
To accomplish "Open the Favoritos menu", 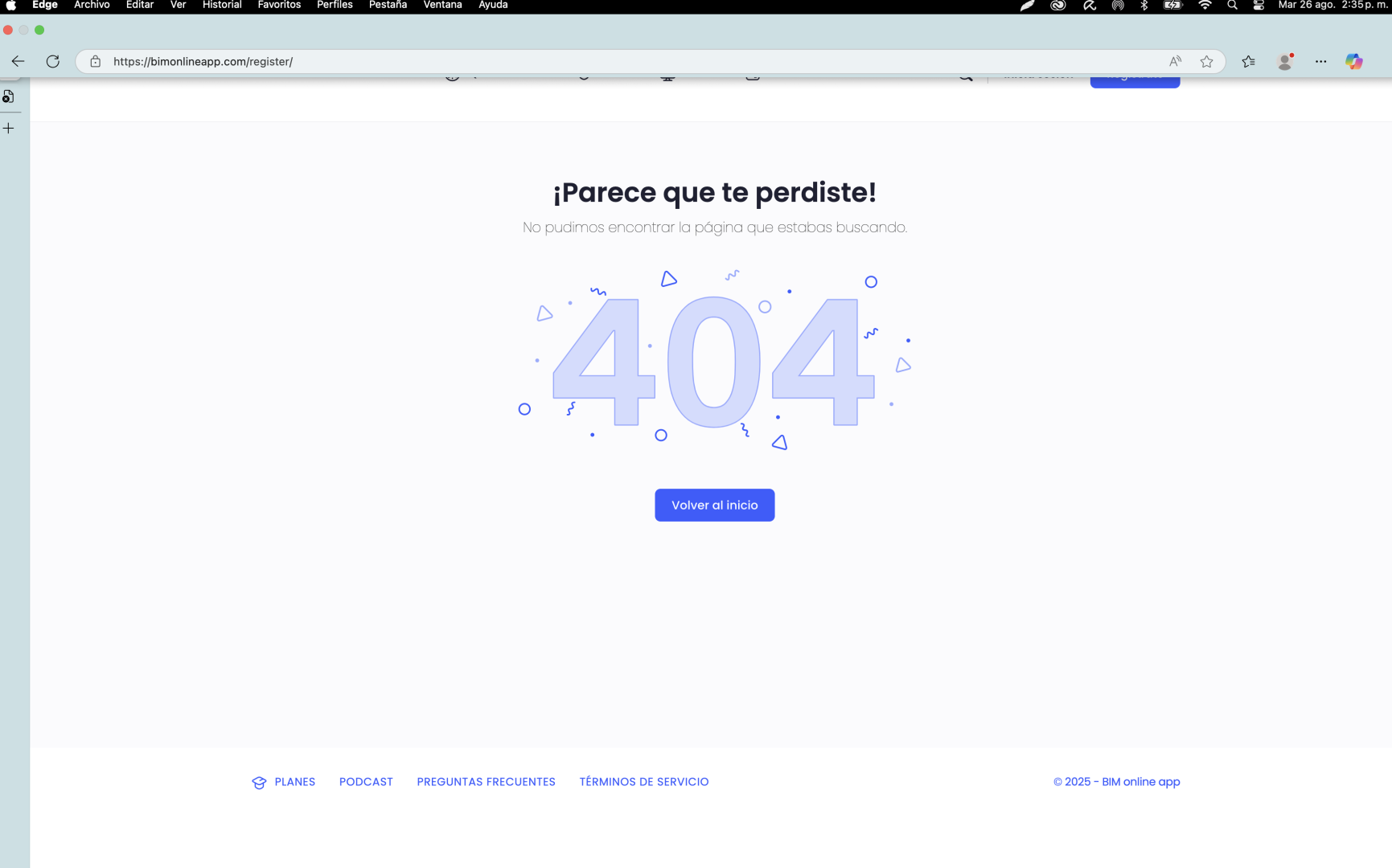I will click(x=279, y=5).
